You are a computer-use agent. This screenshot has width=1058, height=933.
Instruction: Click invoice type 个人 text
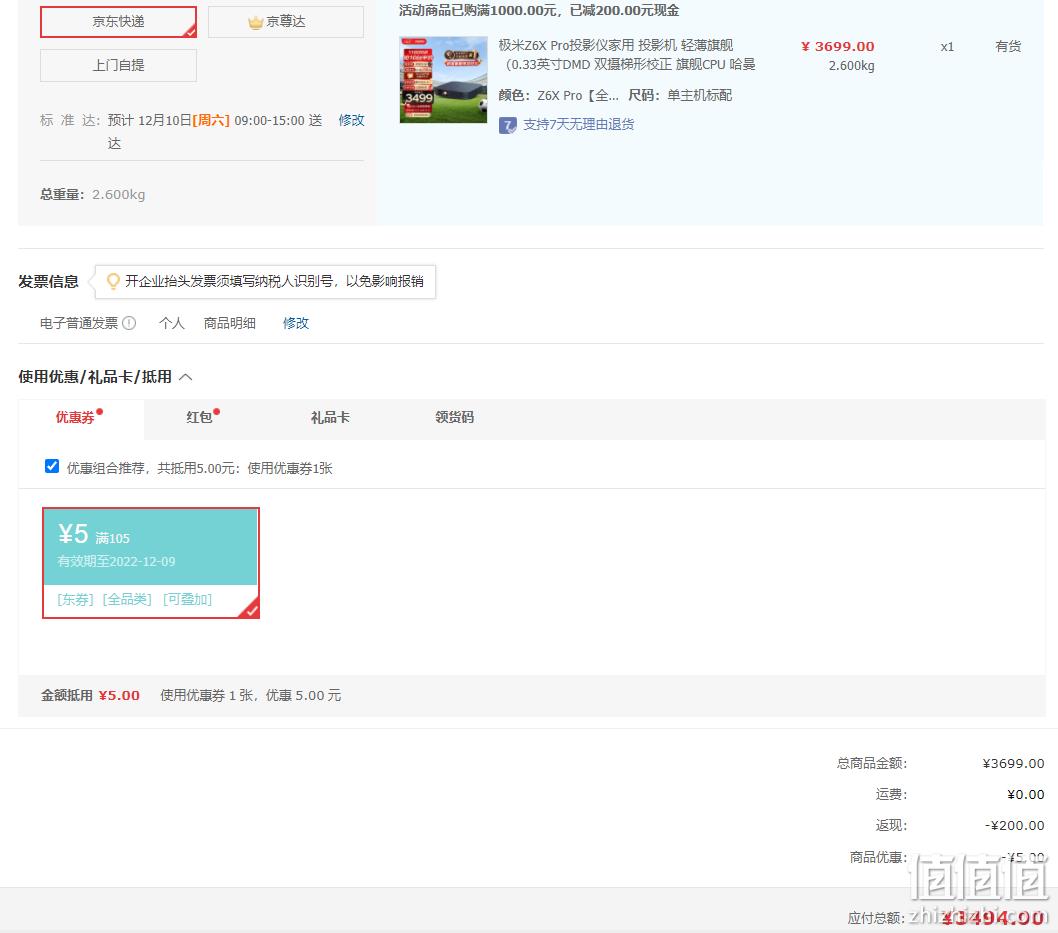pyautogui.click(x=171, y=323)
